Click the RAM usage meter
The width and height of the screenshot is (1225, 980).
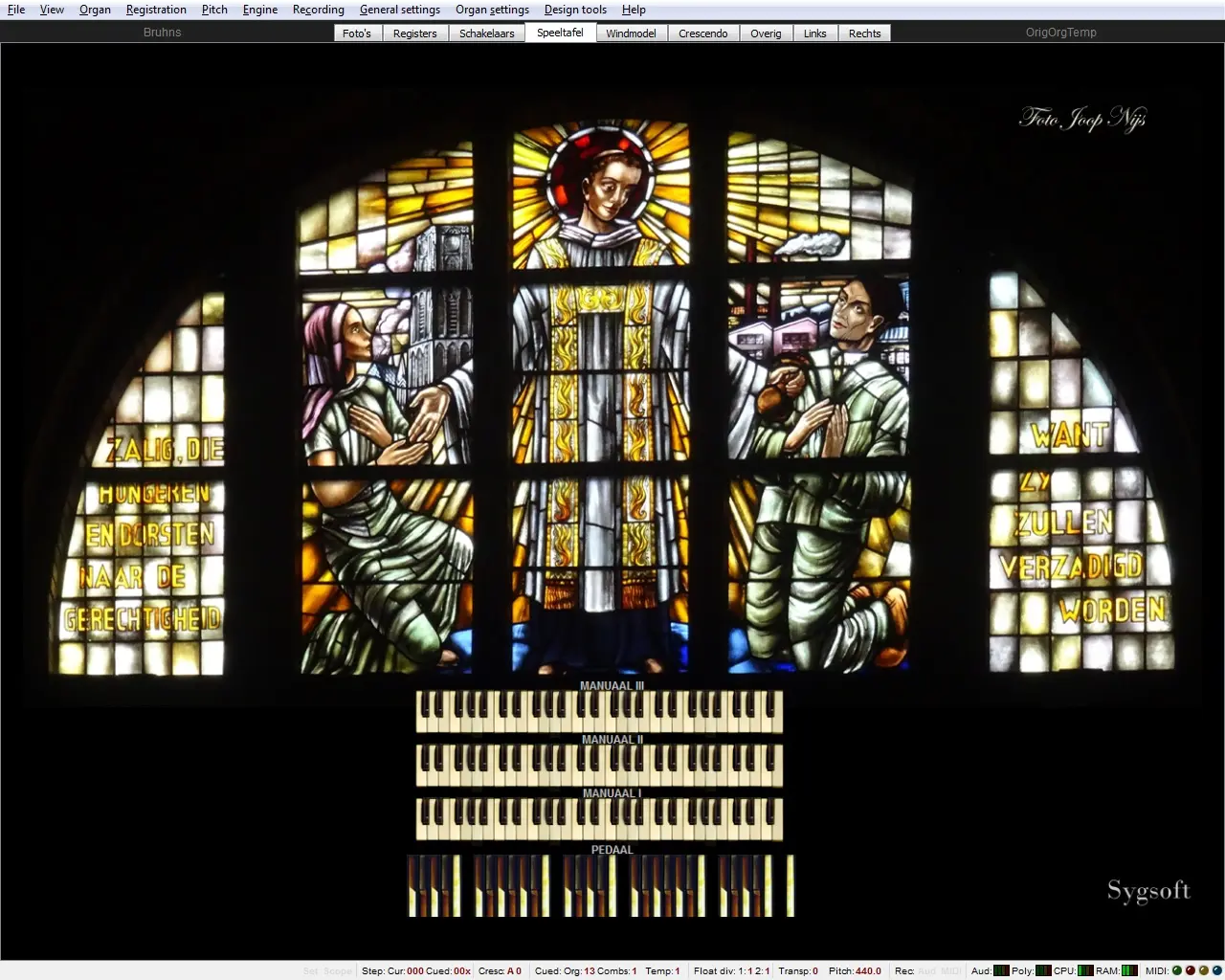(x=1129, y=970)
